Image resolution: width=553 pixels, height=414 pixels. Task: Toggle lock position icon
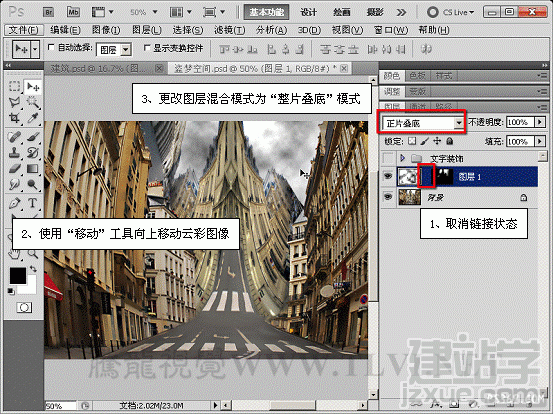[x=437, y=141]
